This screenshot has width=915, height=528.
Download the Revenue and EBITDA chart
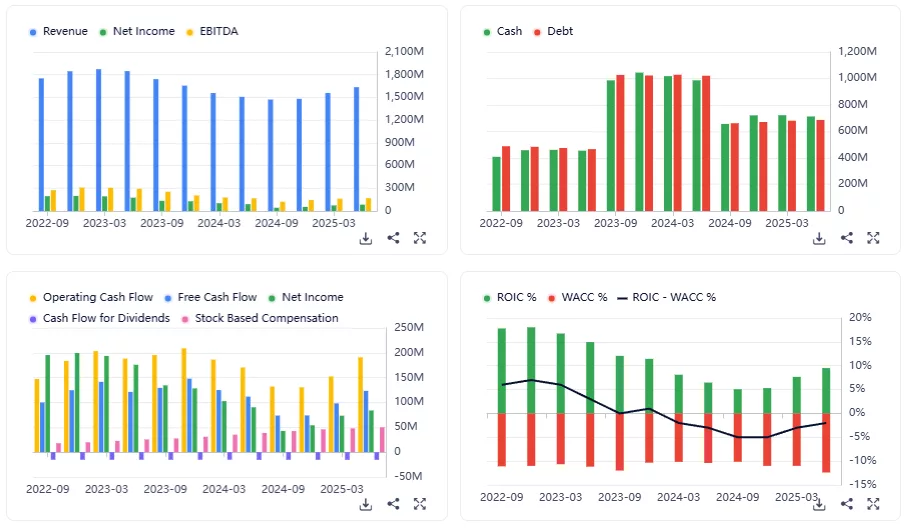366,238
